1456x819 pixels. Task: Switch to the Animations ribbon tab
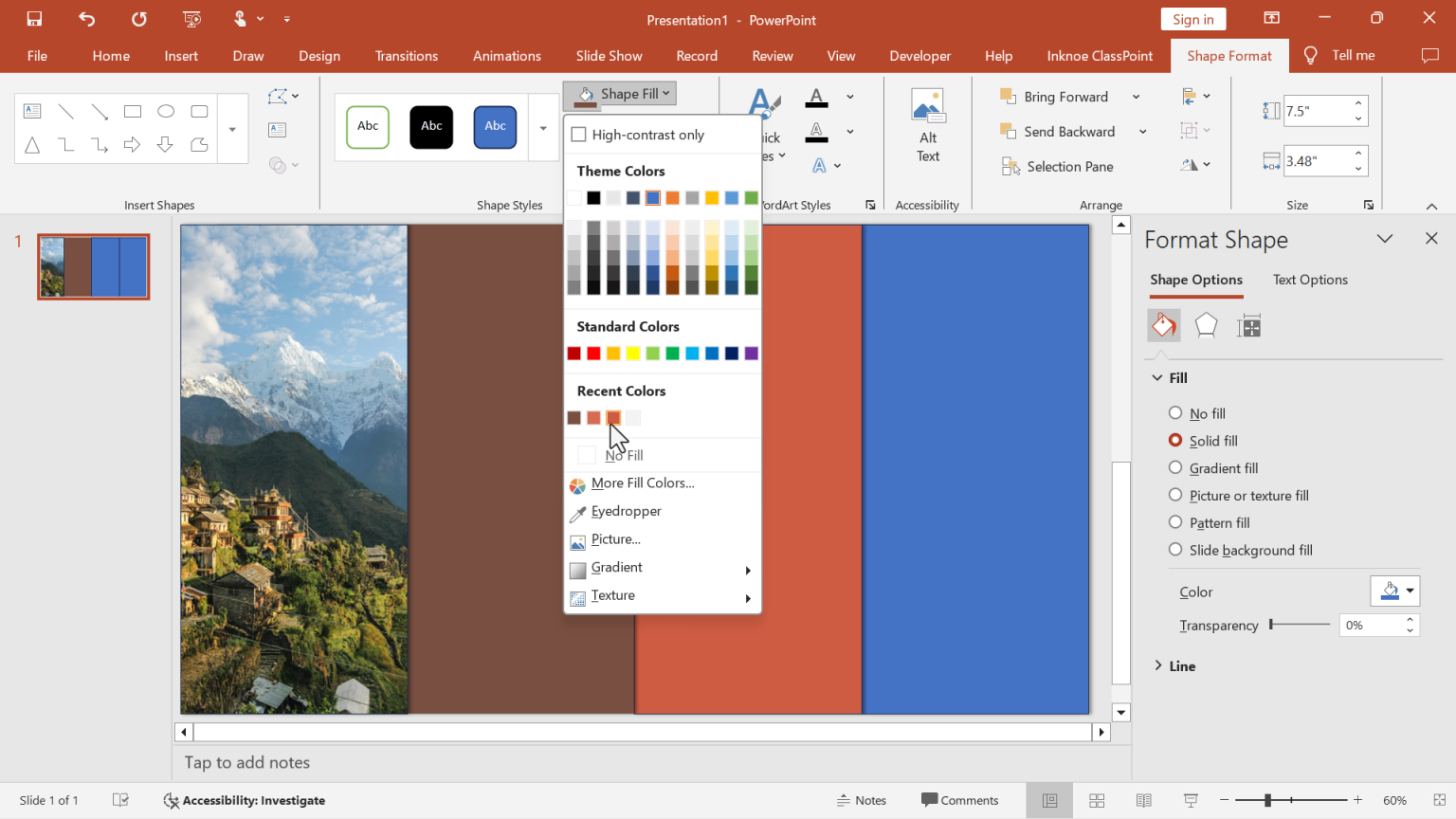(506, 55)
